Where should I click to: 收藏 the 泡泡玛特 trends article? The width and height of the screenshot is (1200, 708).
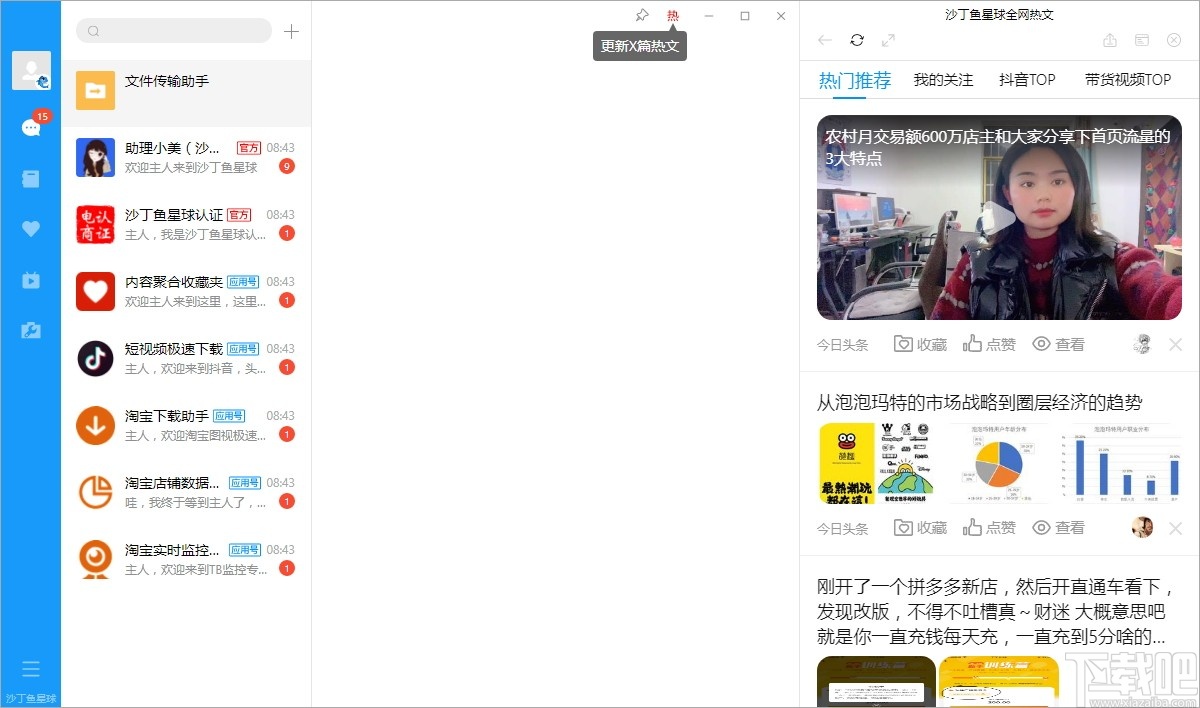pyautogui.click(x=919, y=527)
